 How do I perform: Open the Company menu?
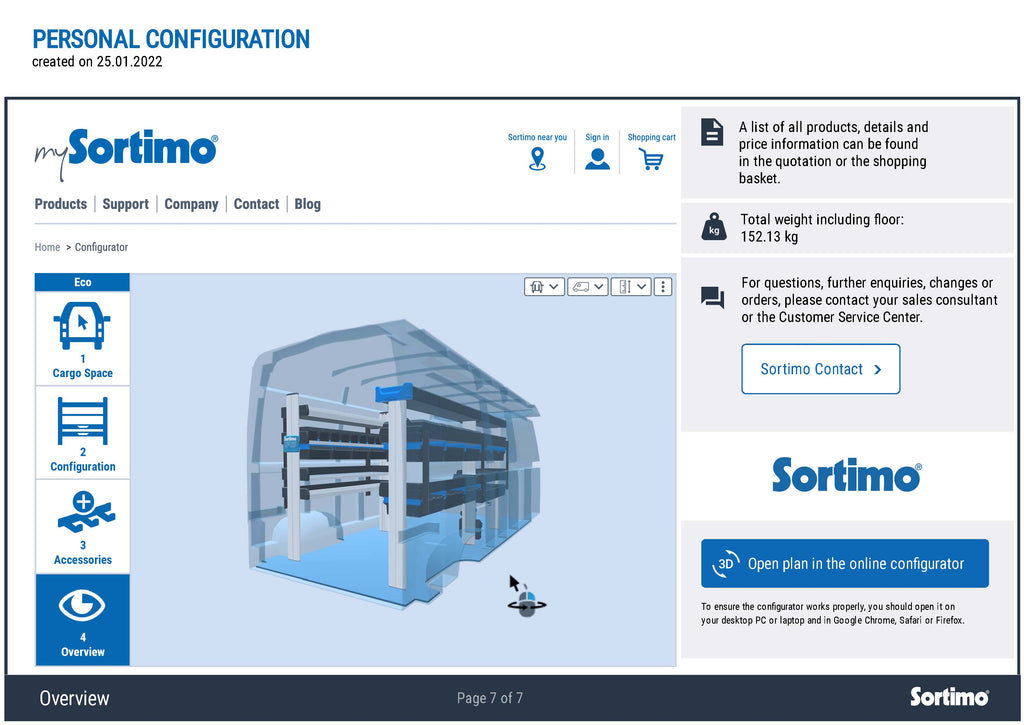[191, 204]
